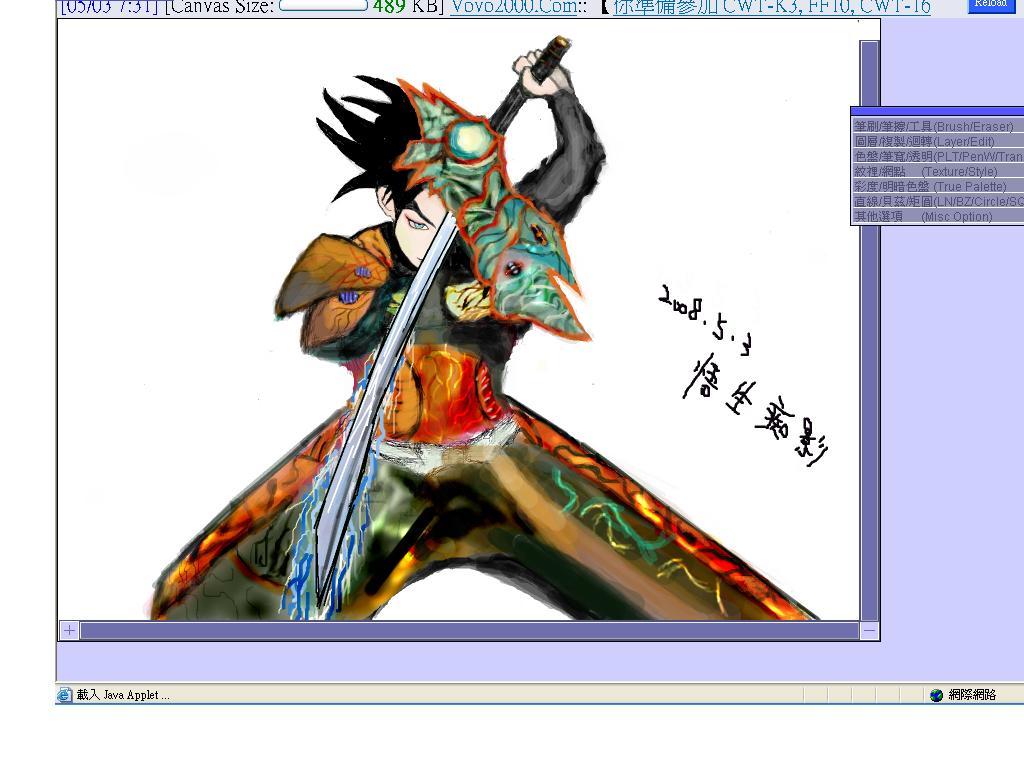The height and width of the screenshot is (768, 1024).
Task: Click the tool panel blue title bar
Action: tap(938, 111)
